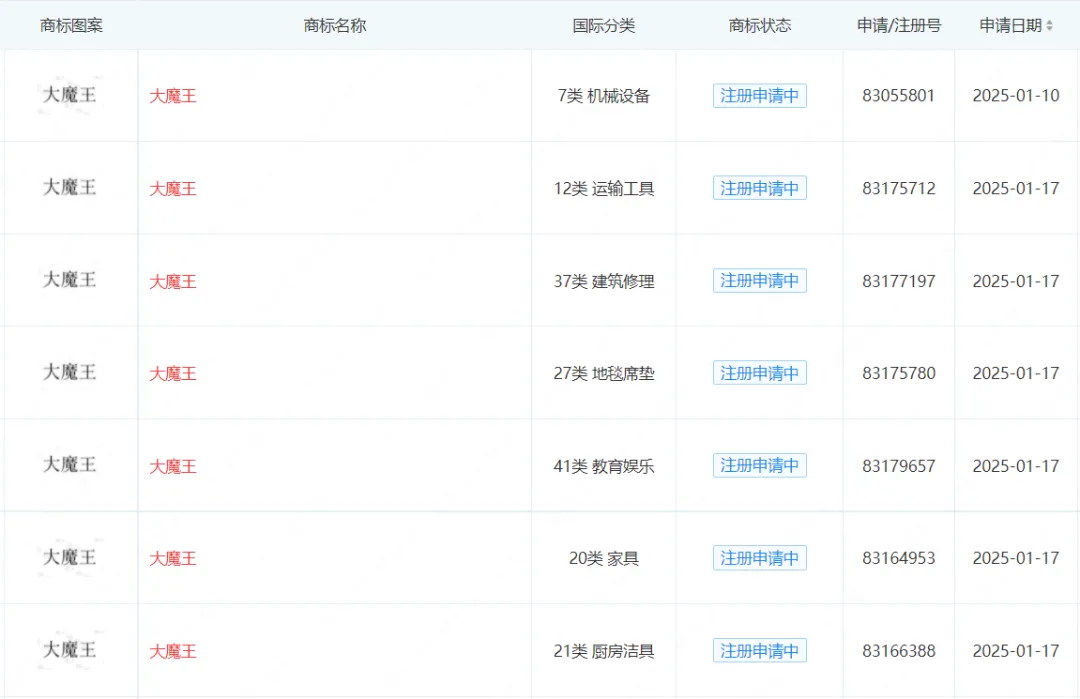This screenshot has height=699, width=1080.
Task: Click date 2025-01-17 in row 83179657
Action: (1016, 466)
